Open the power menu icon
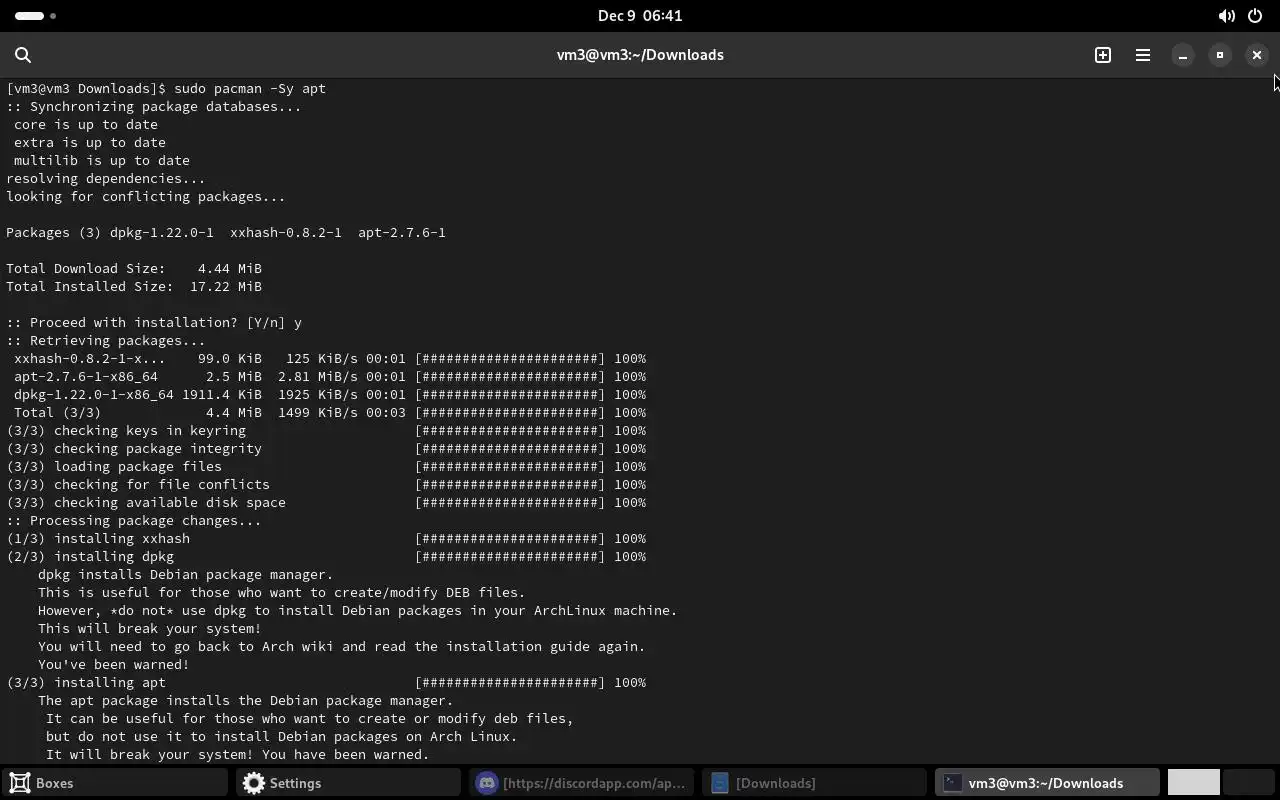1280x800 pixels. coord(1255,16)
